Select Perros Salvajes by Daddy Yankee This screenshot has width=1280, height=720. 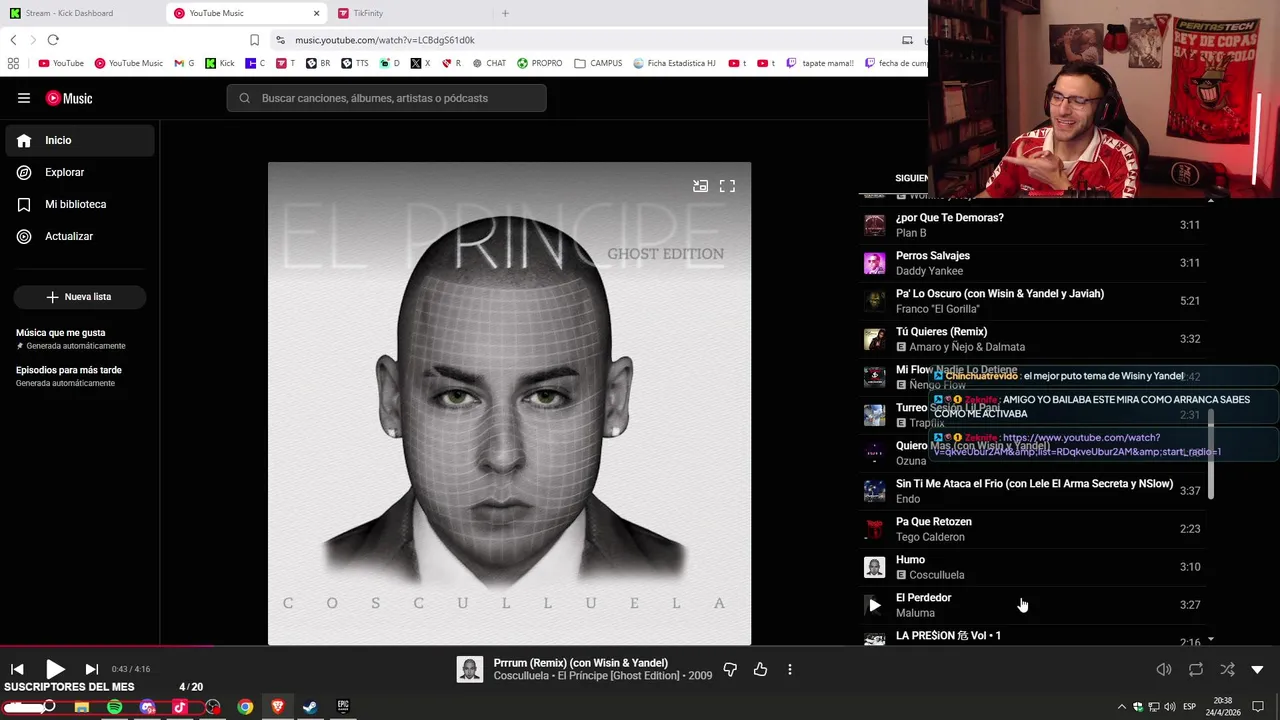pyautogui.click(x=1035, y=263)
